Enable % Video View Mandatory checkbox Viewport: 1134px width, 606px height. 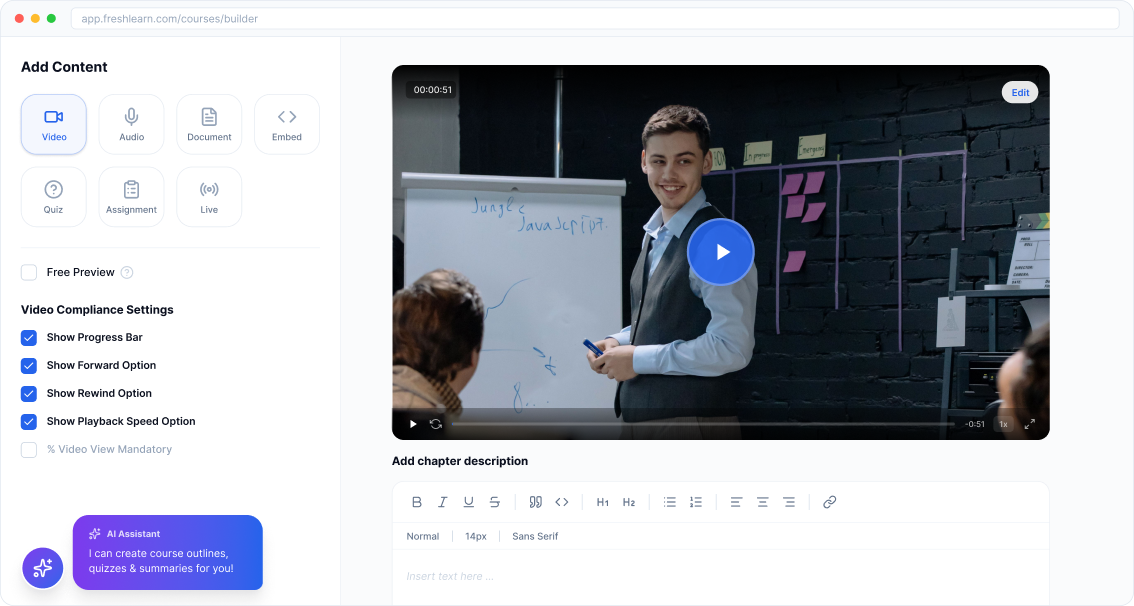(x=29, y=450)
